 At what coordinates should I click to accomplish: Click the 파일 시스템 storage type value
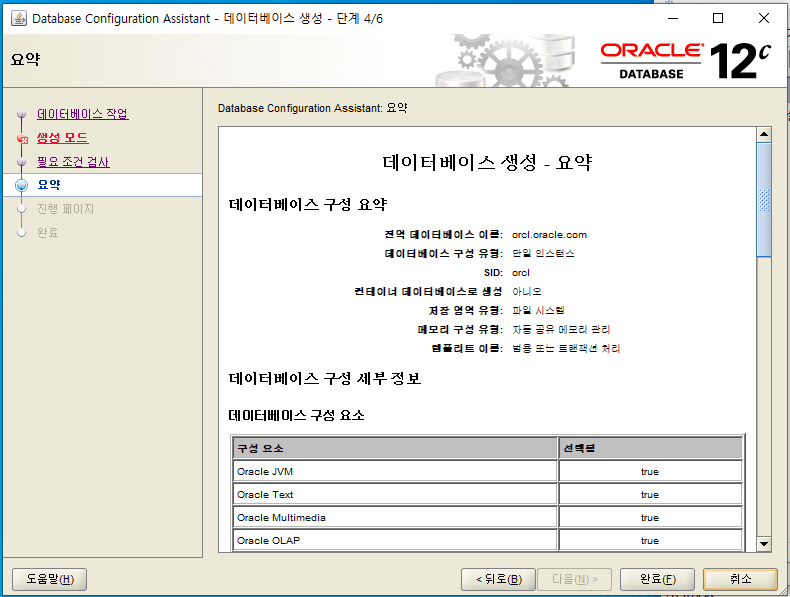tap(538, 310)
